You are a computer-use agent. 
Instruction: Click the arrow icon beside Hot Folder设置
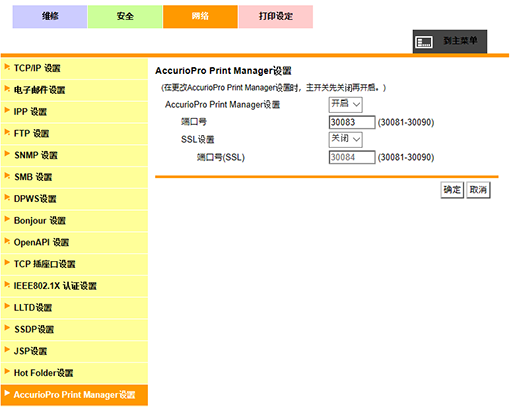pyautogui.click(x=7, y=372)
